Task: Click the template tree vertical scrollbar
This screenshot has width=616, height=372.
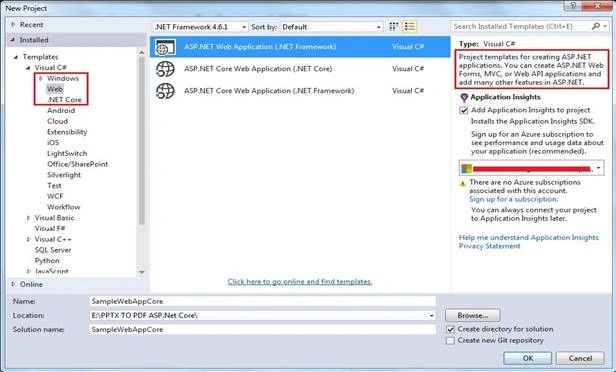Action: tap(142, 140)
